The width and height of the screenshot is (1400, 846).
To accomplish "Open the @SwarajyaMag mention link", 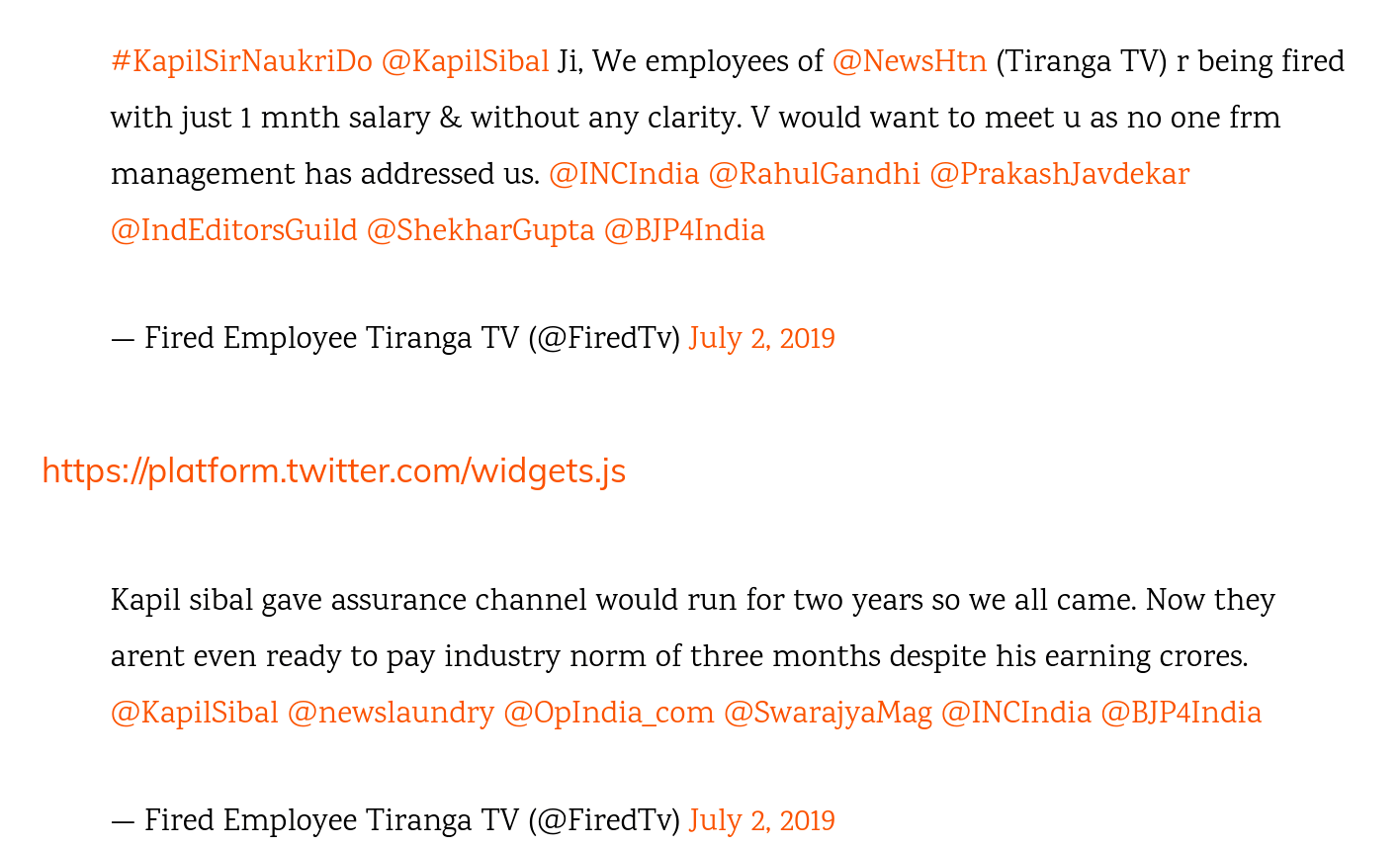I will point(828,714).
